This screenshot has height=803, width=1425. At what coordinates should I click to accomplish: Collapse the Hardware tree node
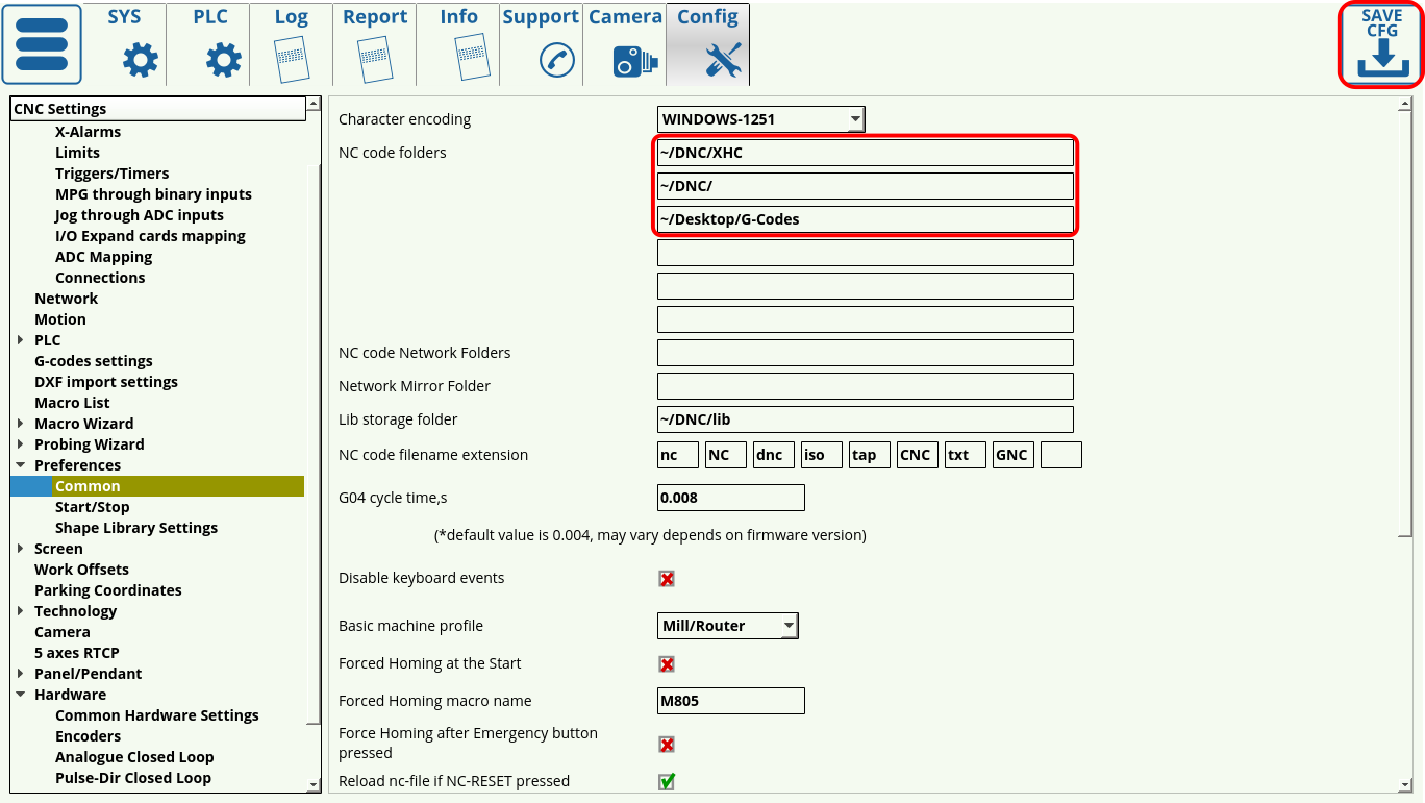pos(21,695)
